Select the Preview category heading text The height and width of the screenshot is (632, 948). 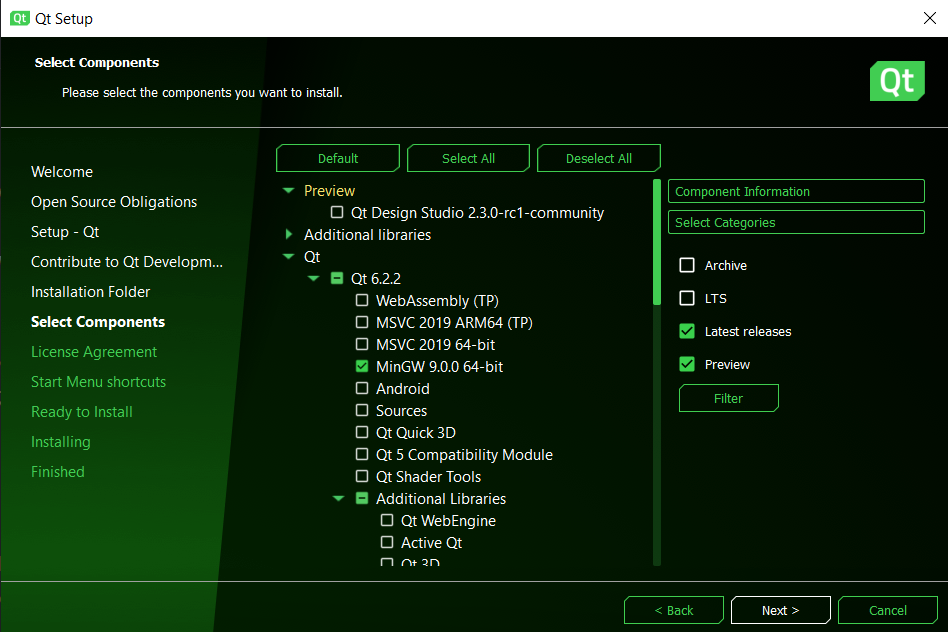click(x=329, y=191)
